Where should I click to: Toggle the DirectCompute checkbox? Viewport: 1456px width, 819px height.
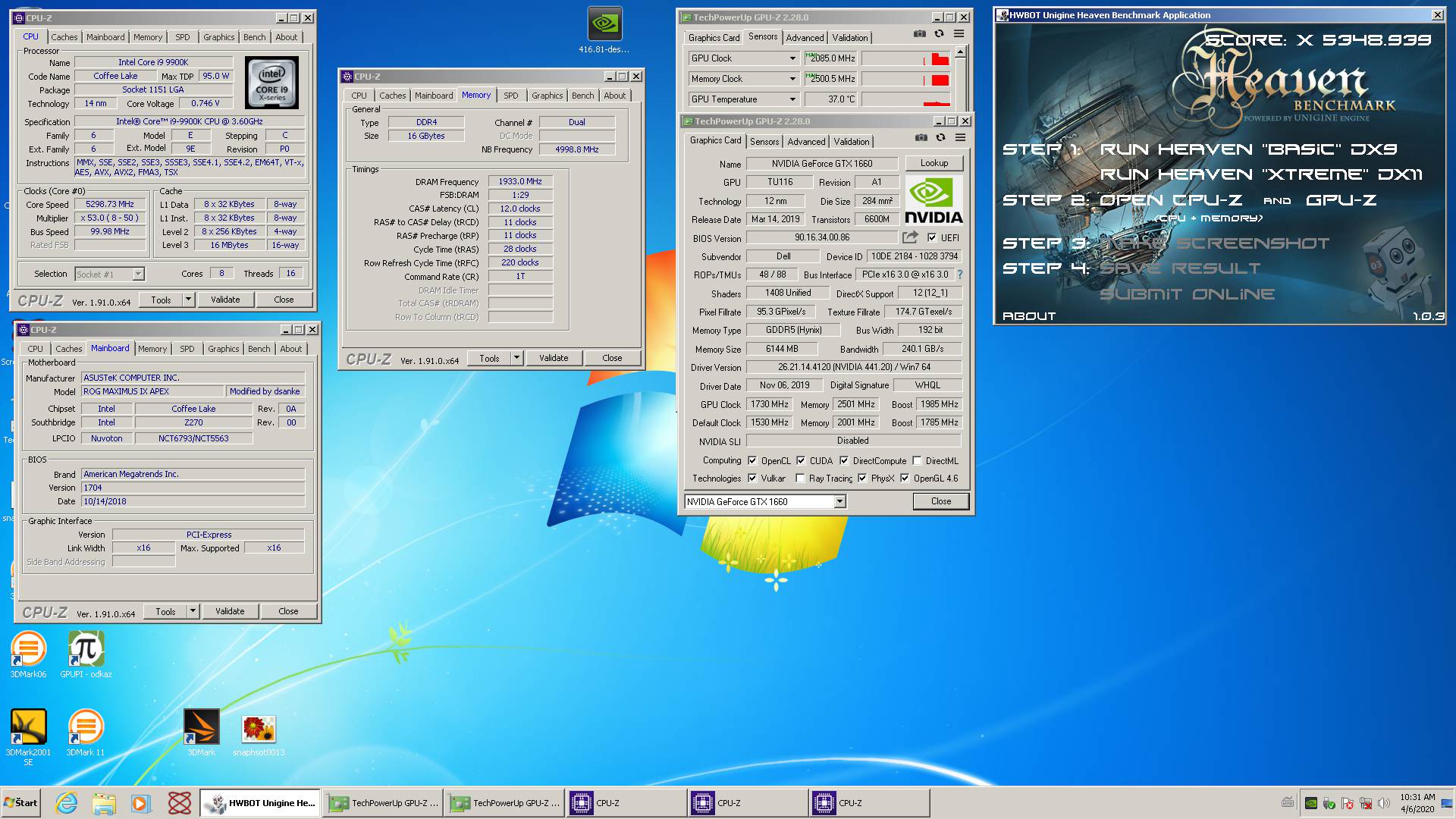844,460
